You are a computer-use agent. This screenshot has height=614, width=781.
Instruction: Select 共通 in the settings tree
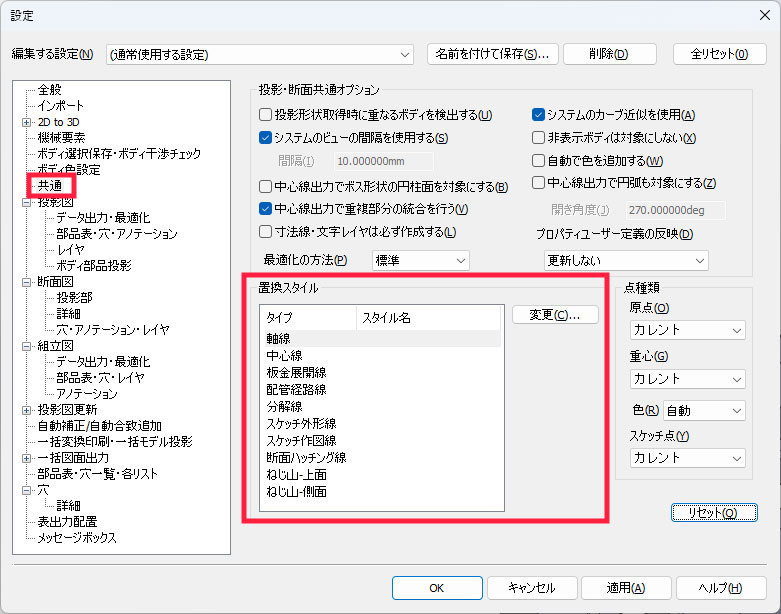50,186
